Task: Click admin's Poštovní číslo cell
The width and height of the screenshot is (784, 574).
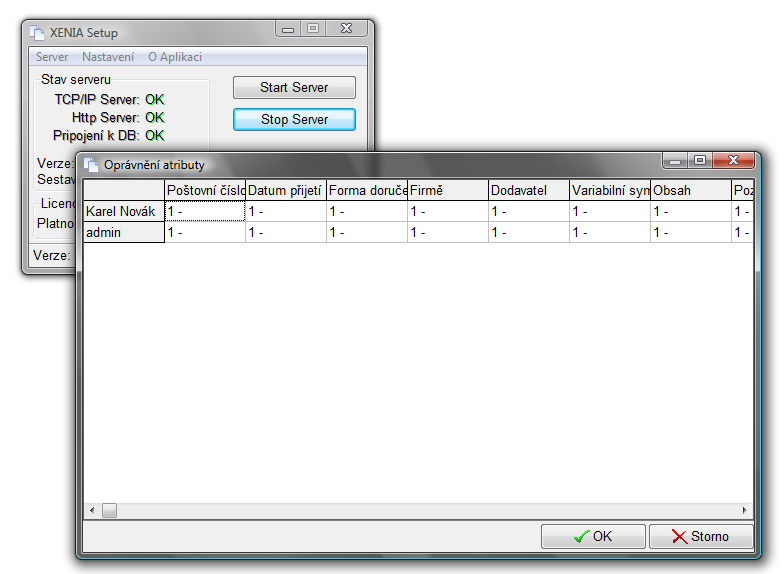Action: point(205,232)
